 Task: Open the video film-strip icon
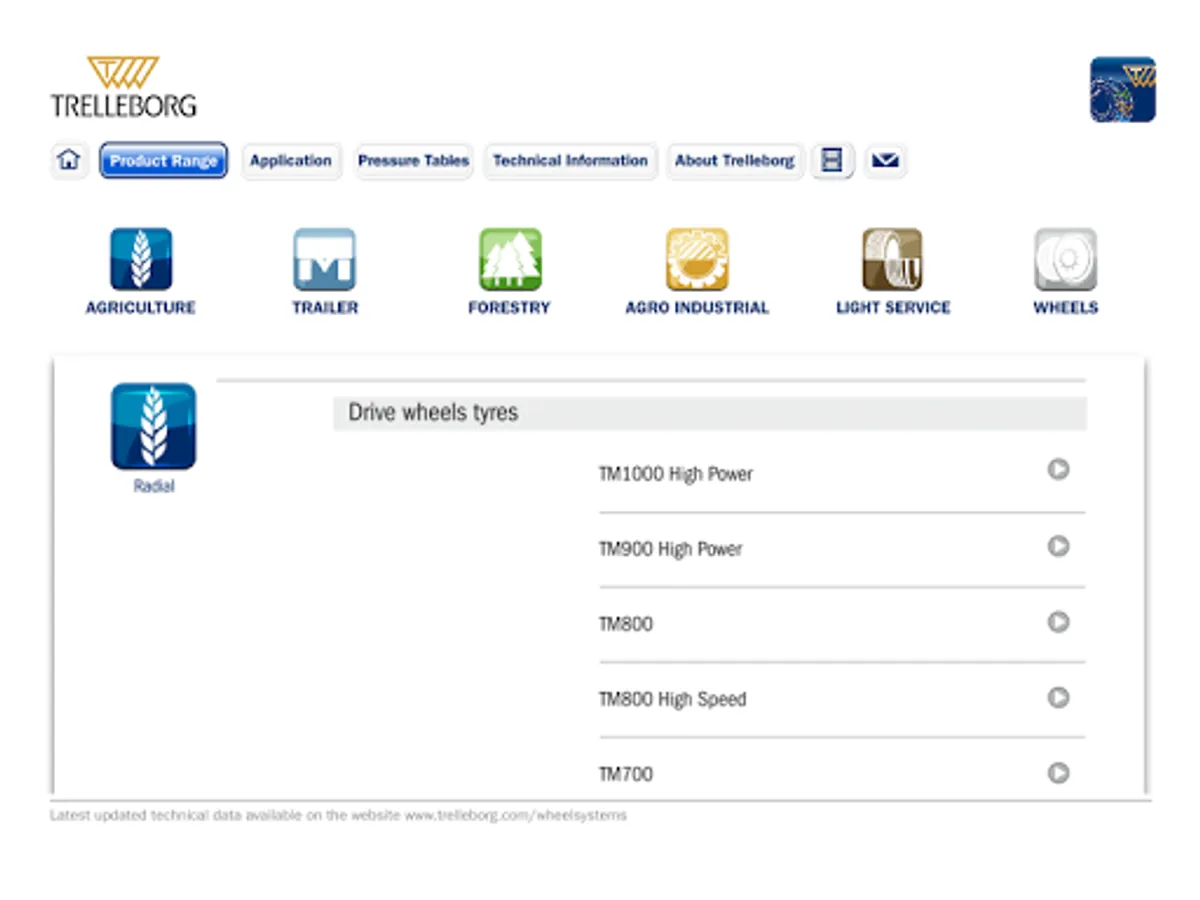pyautogui.click(x=832, y=160)
